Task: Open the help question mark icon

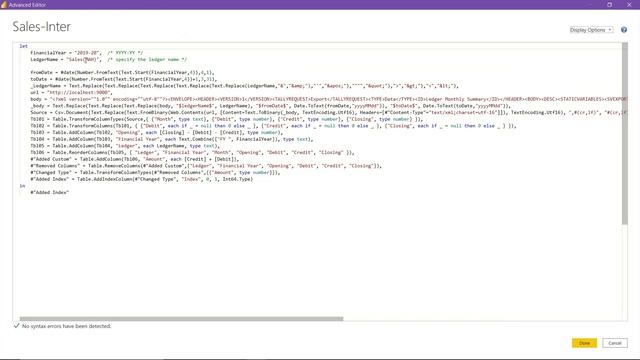Action: click(x=624, y=30)
